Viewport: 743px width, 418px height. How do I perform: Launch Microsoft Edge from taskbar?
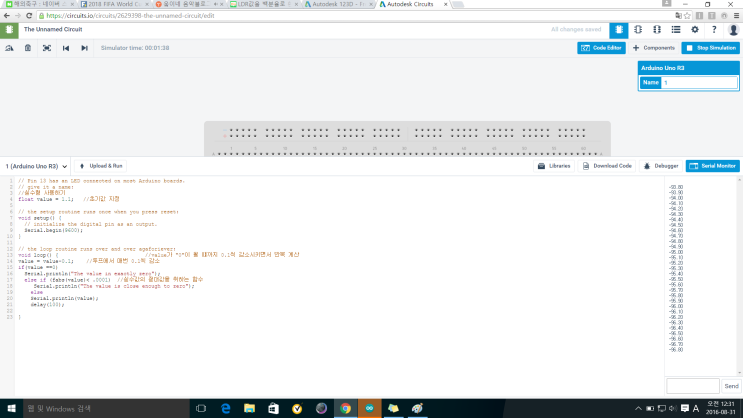coord(226,409)
